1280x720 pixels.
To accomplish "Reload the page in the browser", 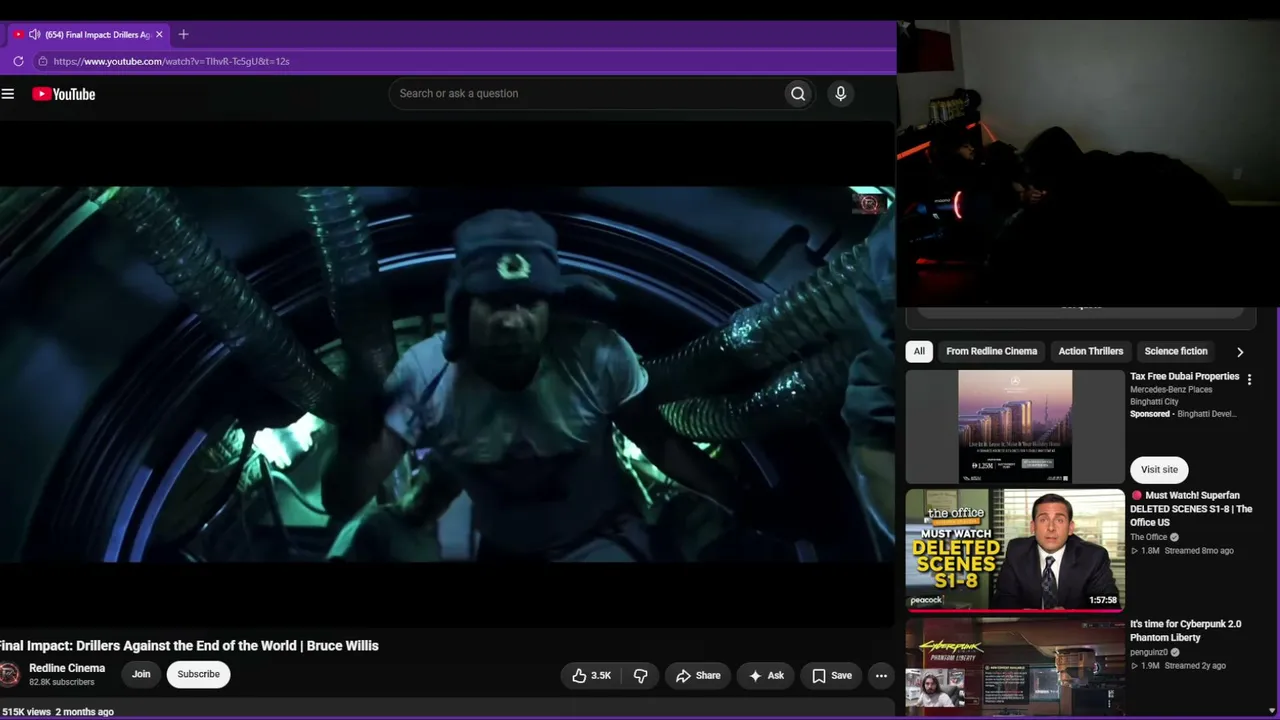I will [18, 61].
